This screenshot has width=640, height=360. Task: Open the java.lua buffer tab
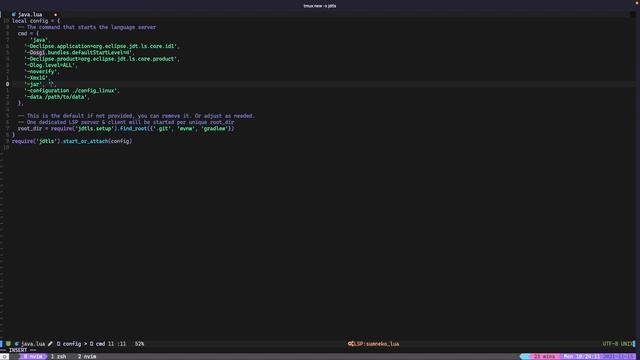pos(30,14)
